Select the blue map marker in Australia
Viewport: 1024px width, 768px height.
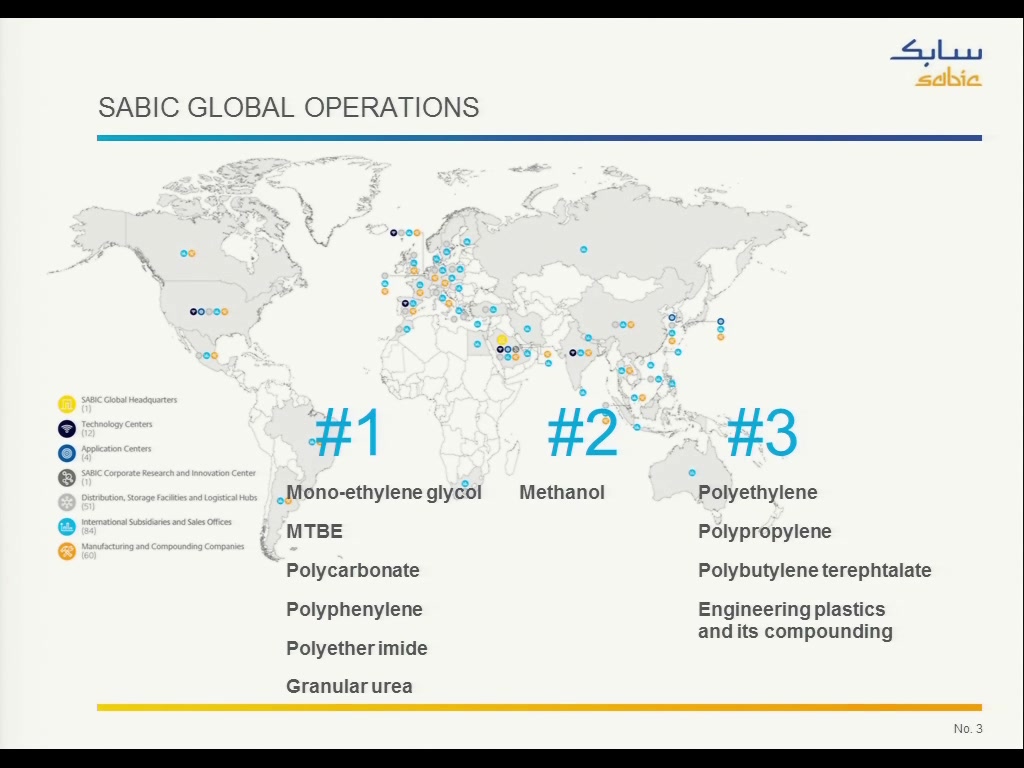(692, 473)
